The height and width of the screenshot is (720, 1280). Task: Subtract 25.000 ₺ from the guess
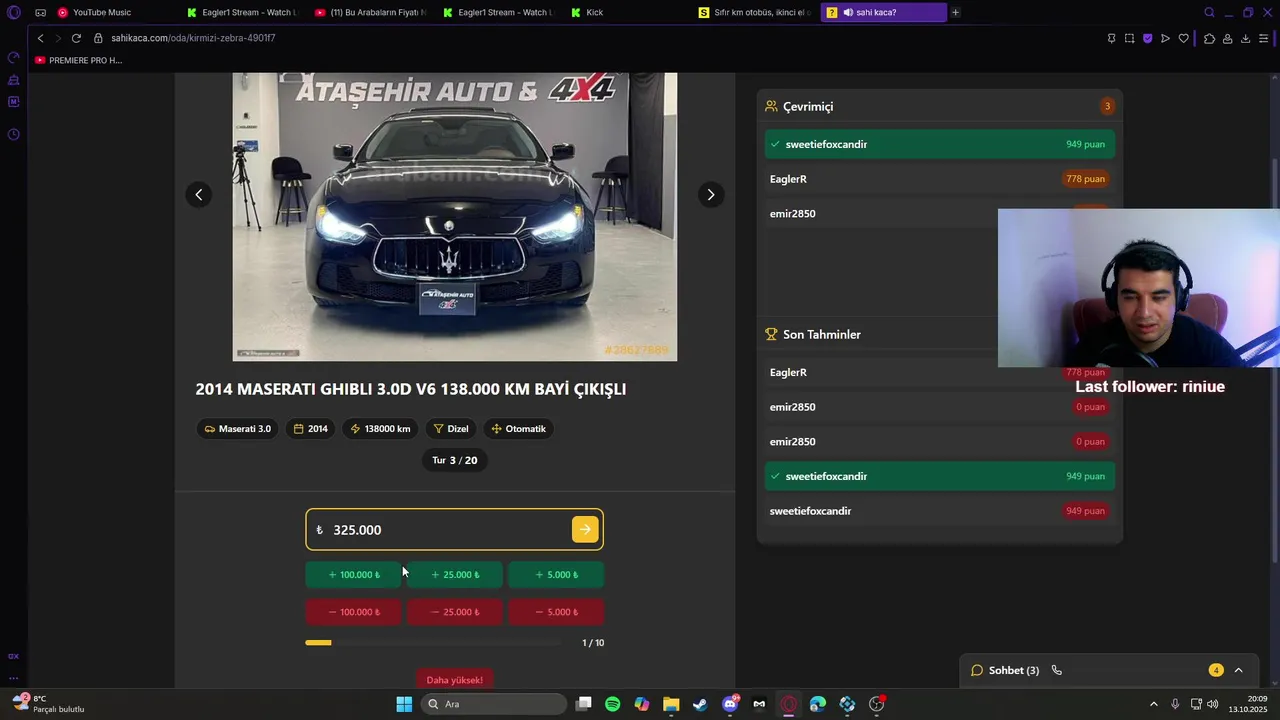[x=455, y=612]
